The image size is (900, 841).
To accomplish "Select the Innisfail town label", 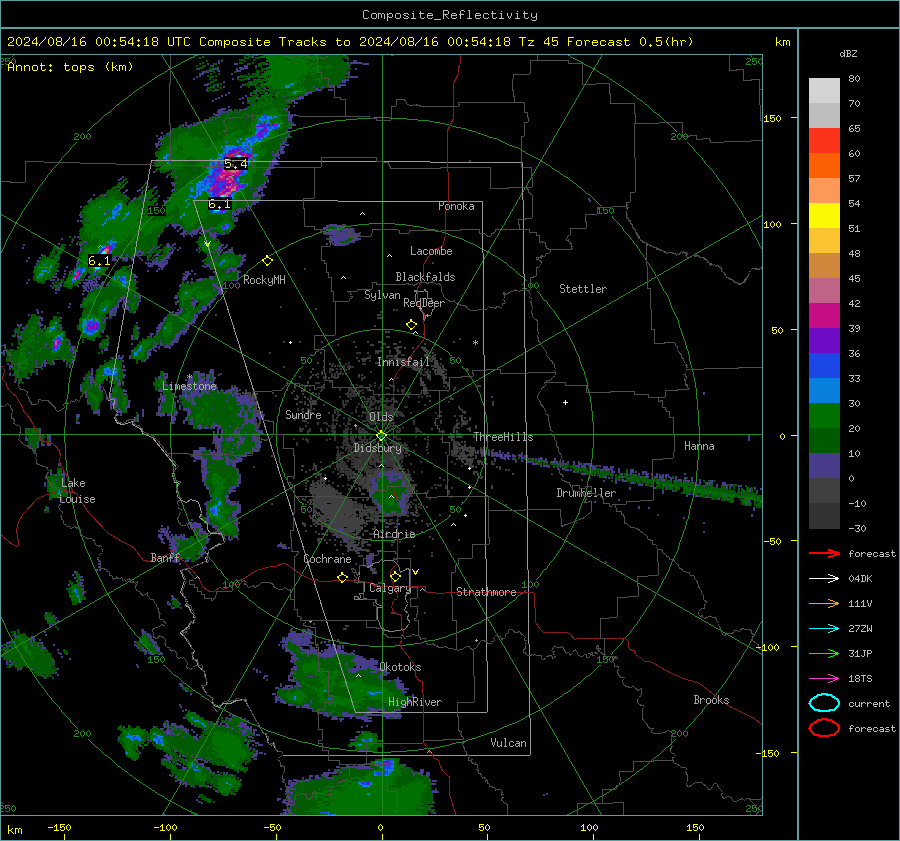I will (403, 362).
